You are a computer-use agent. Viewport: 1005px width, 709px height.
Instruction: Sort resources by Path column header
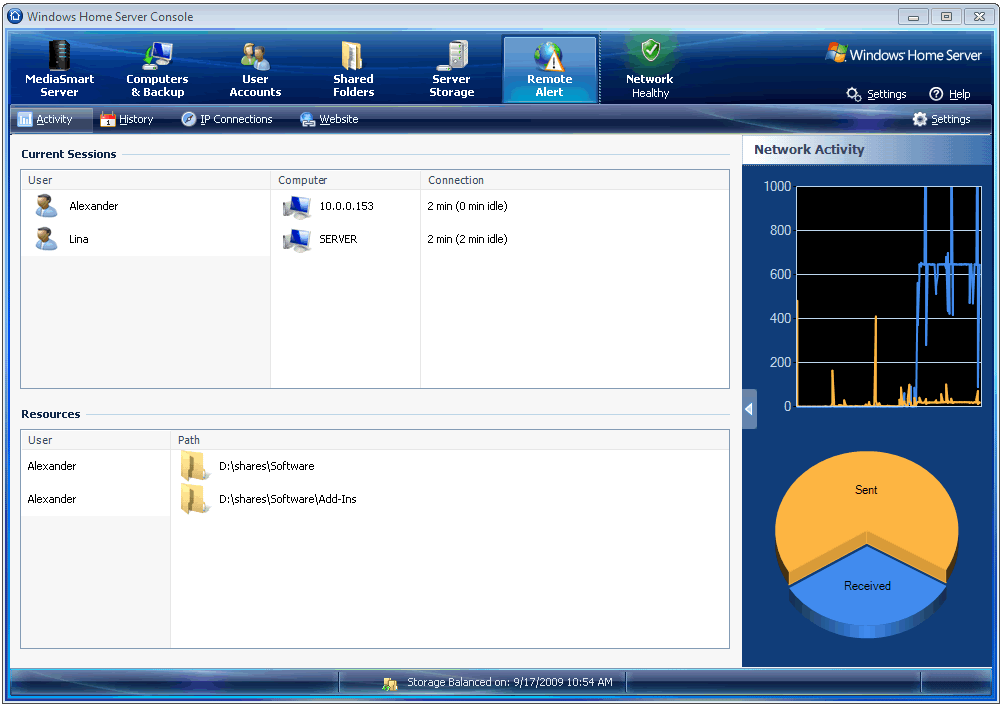click(450, 440)
